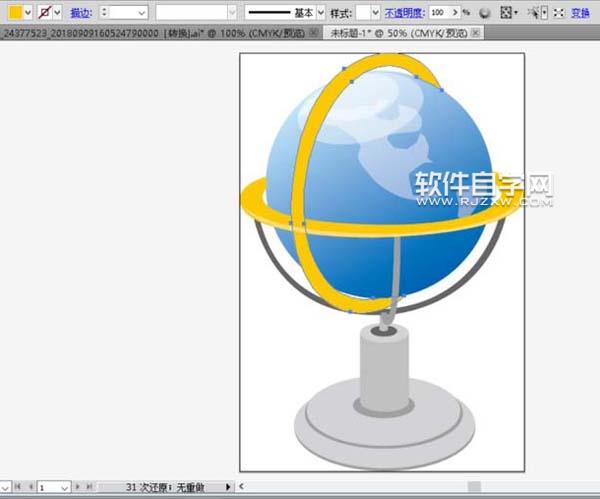Click the stroke color swatch with red slash
The image size is (600, 499).
45,13
